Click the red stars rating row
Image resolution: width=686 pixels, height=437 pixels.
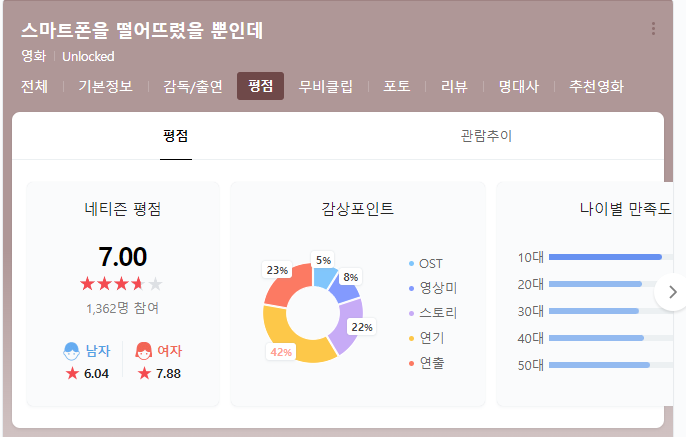121,284
